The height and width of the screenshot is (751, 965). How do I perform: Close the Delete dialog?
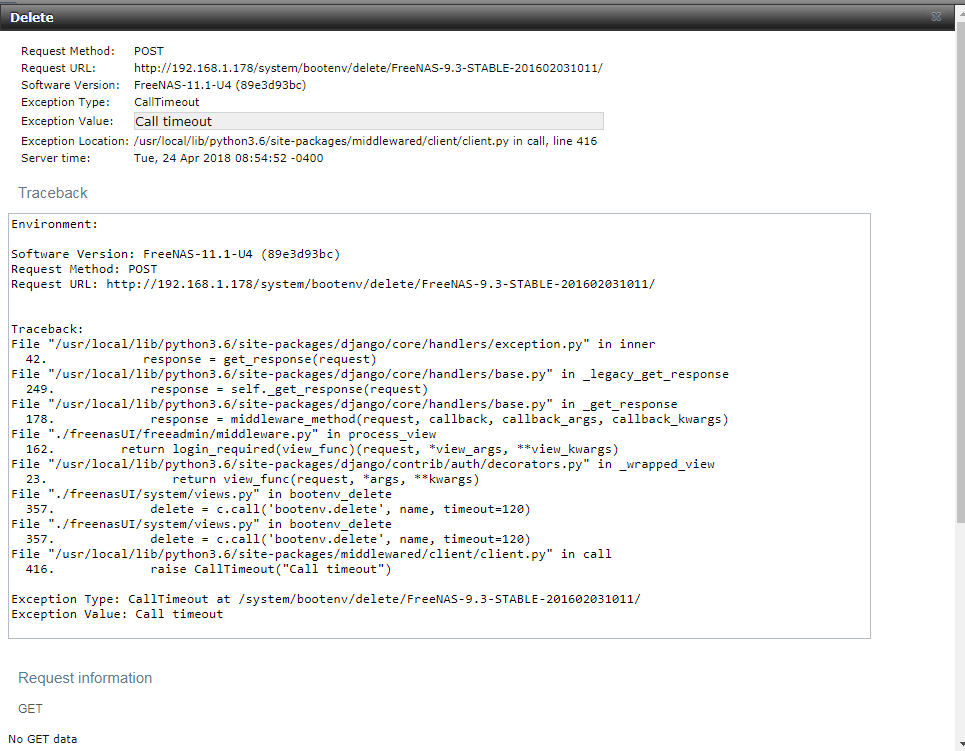[x=936, y=17]
